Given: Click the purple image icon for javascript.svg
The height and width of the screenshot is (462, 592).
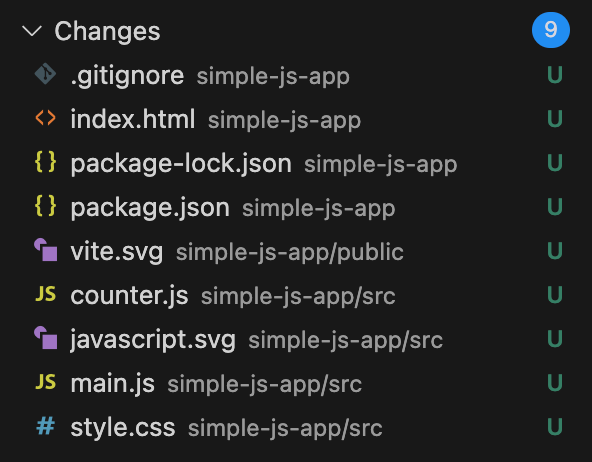Looking at the screenshot, I should point(46,338).
